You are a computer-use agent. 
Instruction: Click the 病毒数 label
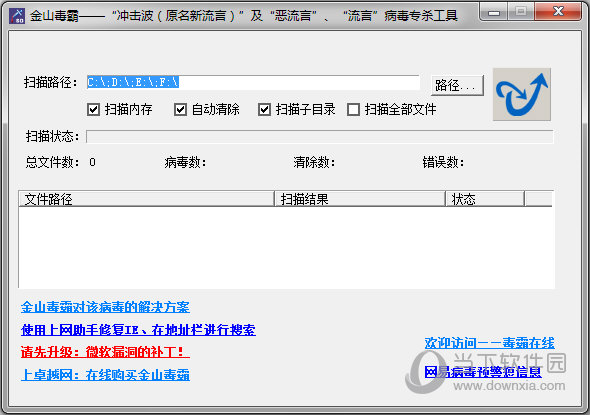pyautogui.click(x=185, y=163)
